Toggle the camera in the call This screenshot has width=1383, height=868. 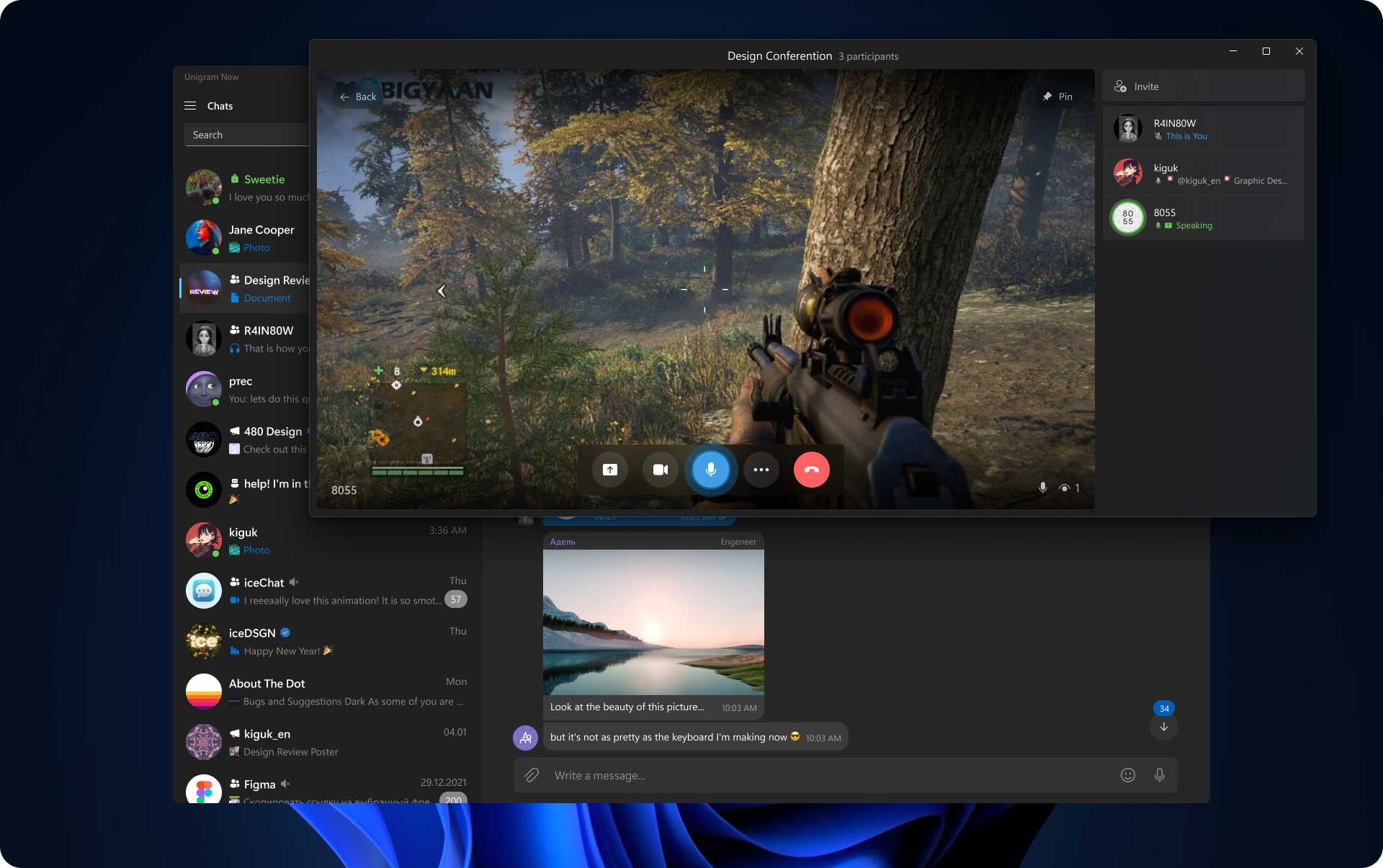[x=661, y=470]
